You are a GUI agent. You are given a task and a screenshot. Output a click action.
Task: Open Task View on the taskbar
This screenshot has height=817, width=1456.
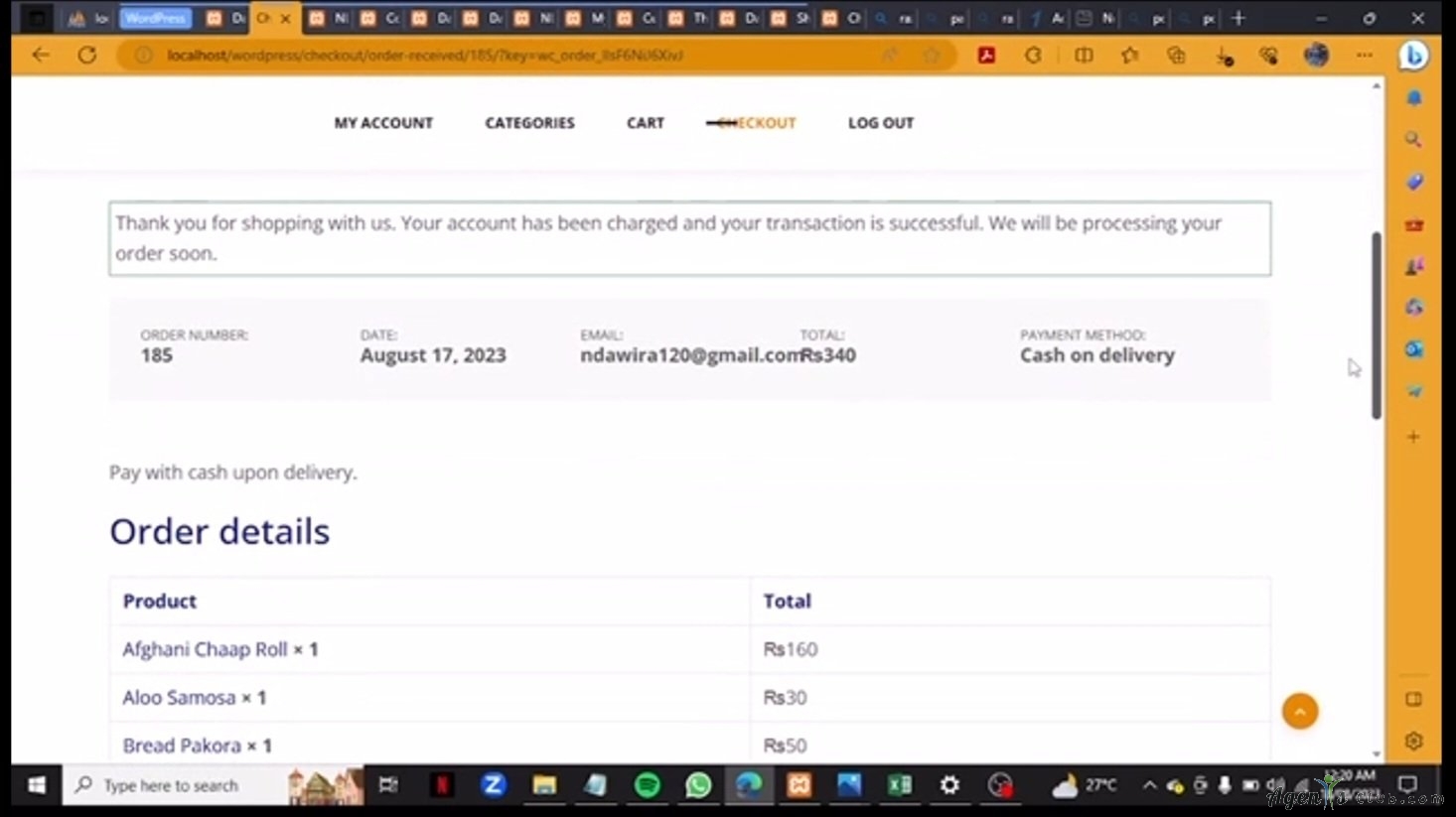pos(388,785)
